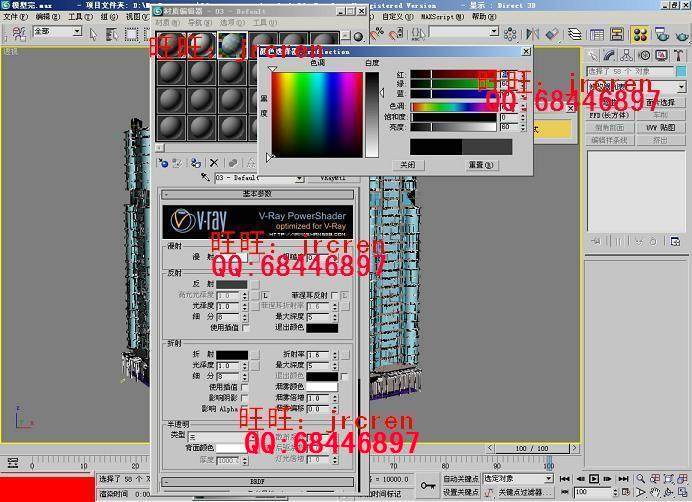Click the UVW 贴图 modifier button
Viewport: 692px width, 502px height.
click(x=661, y=127)
